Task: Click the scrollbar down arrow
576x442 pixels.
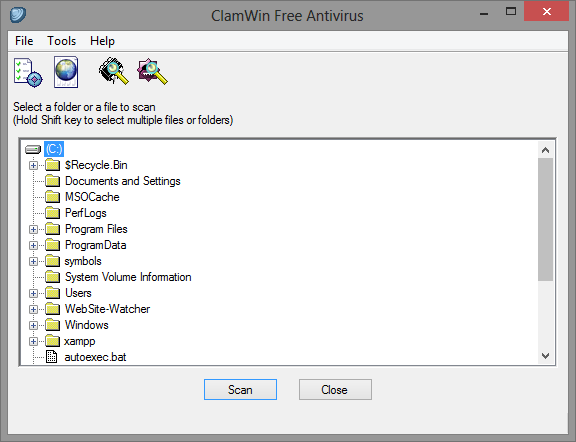Action: click(546, 356)
